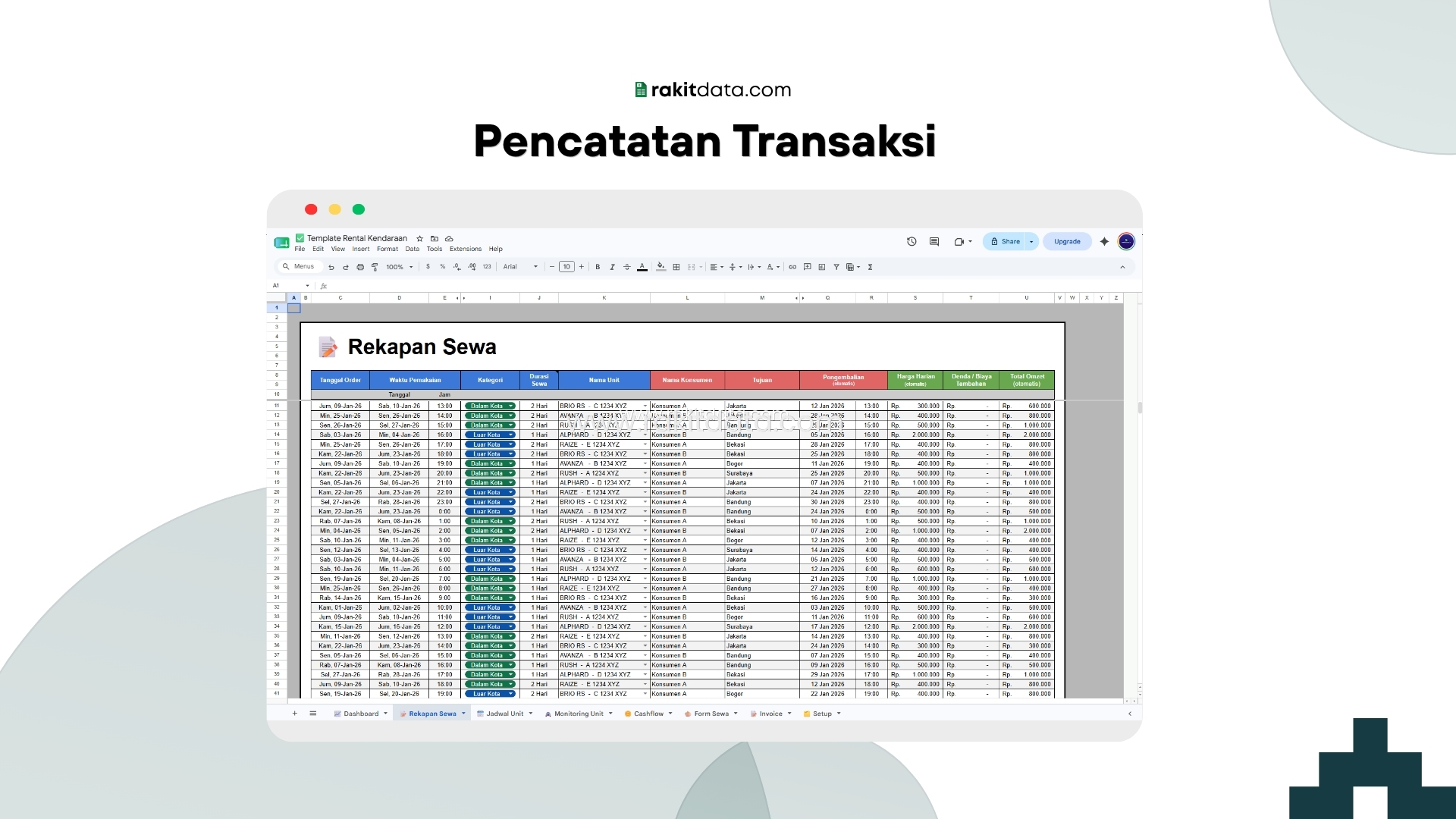Toggle bold formatting
The width and height of the screenshot is (1456, 819).
pyautogui.click(x=598, y=267)
